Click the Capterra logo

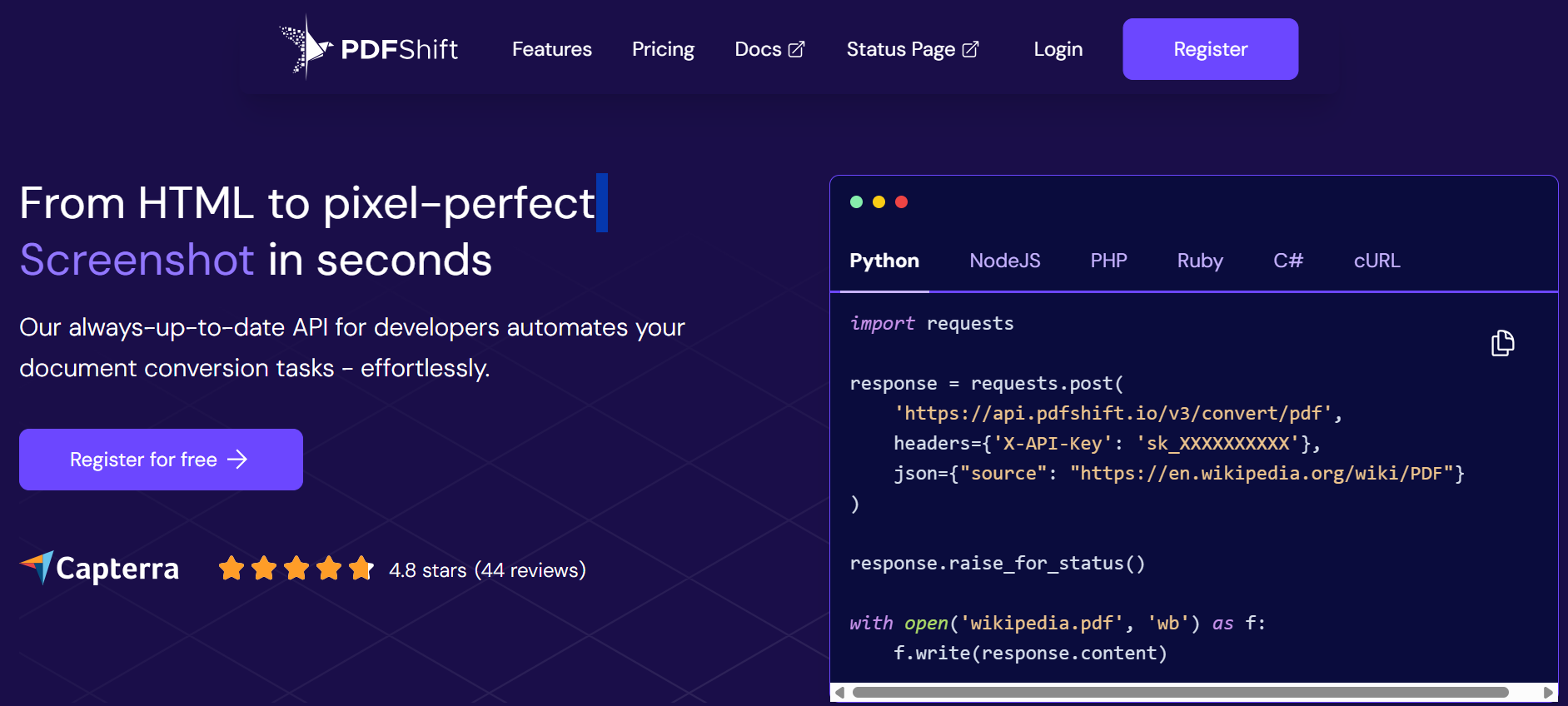pyautogui.click(x=99, y=569)
